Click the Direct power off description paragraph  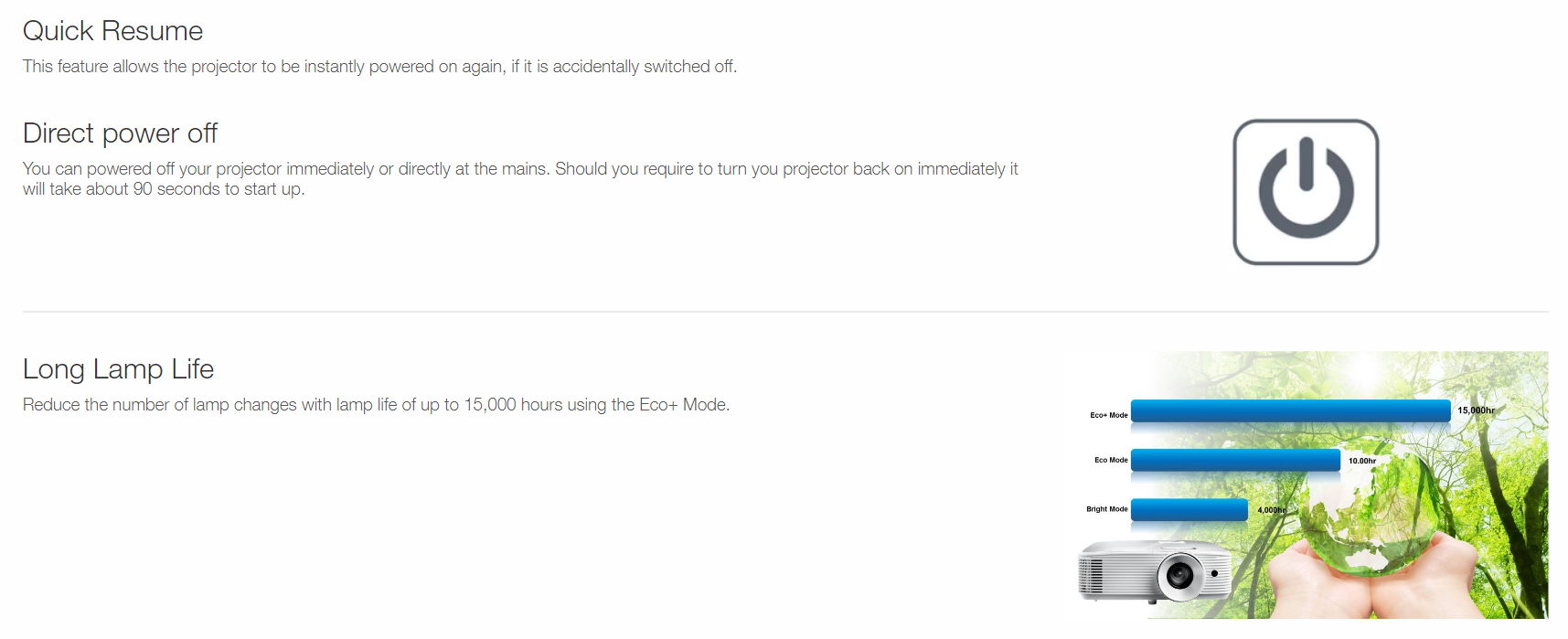(x=519, y=179)
